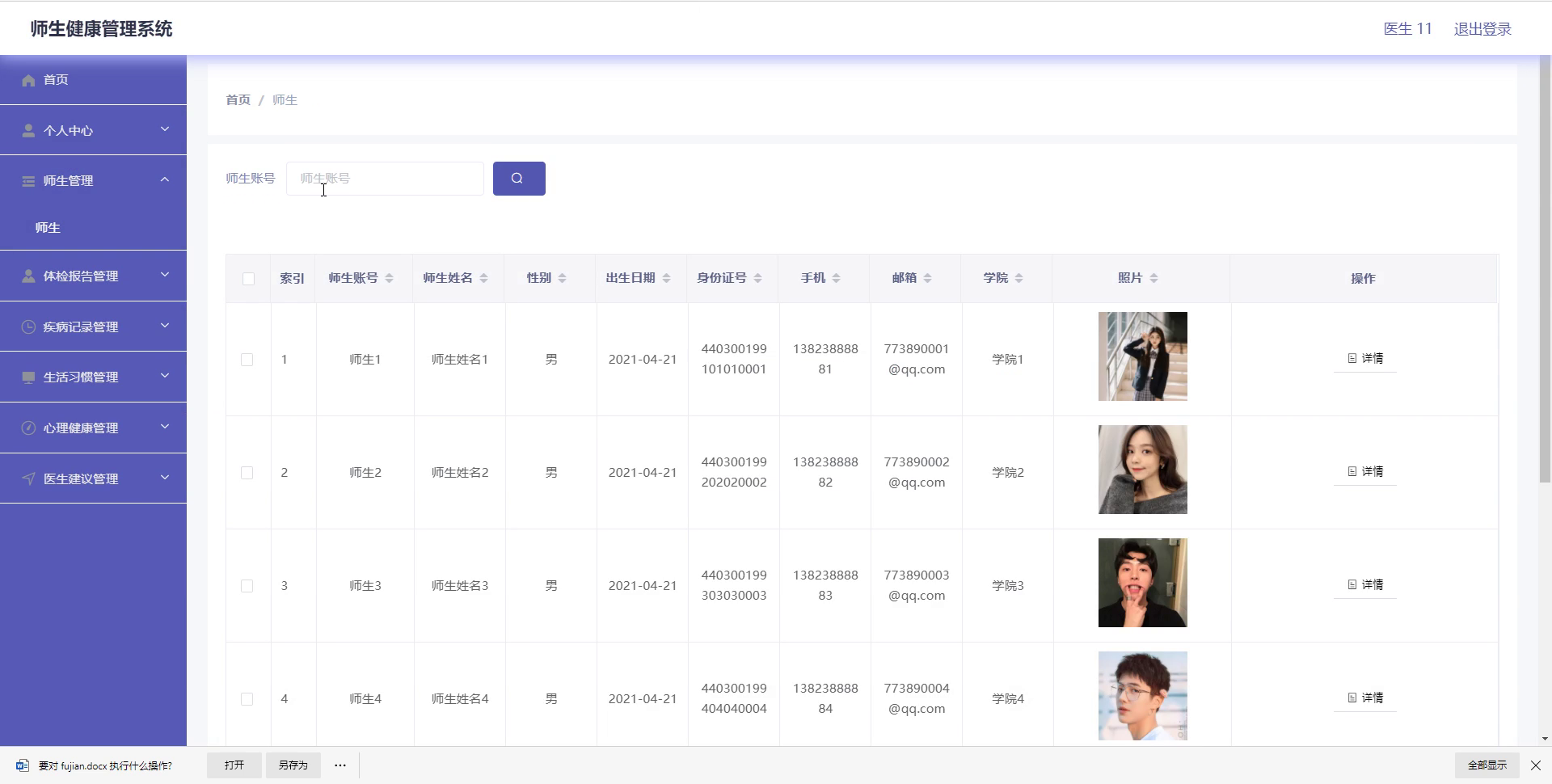This screenshot has width=1552, height=784.
Task: Expand the 疾病记录管理 chevron
Action: point(165,326)
